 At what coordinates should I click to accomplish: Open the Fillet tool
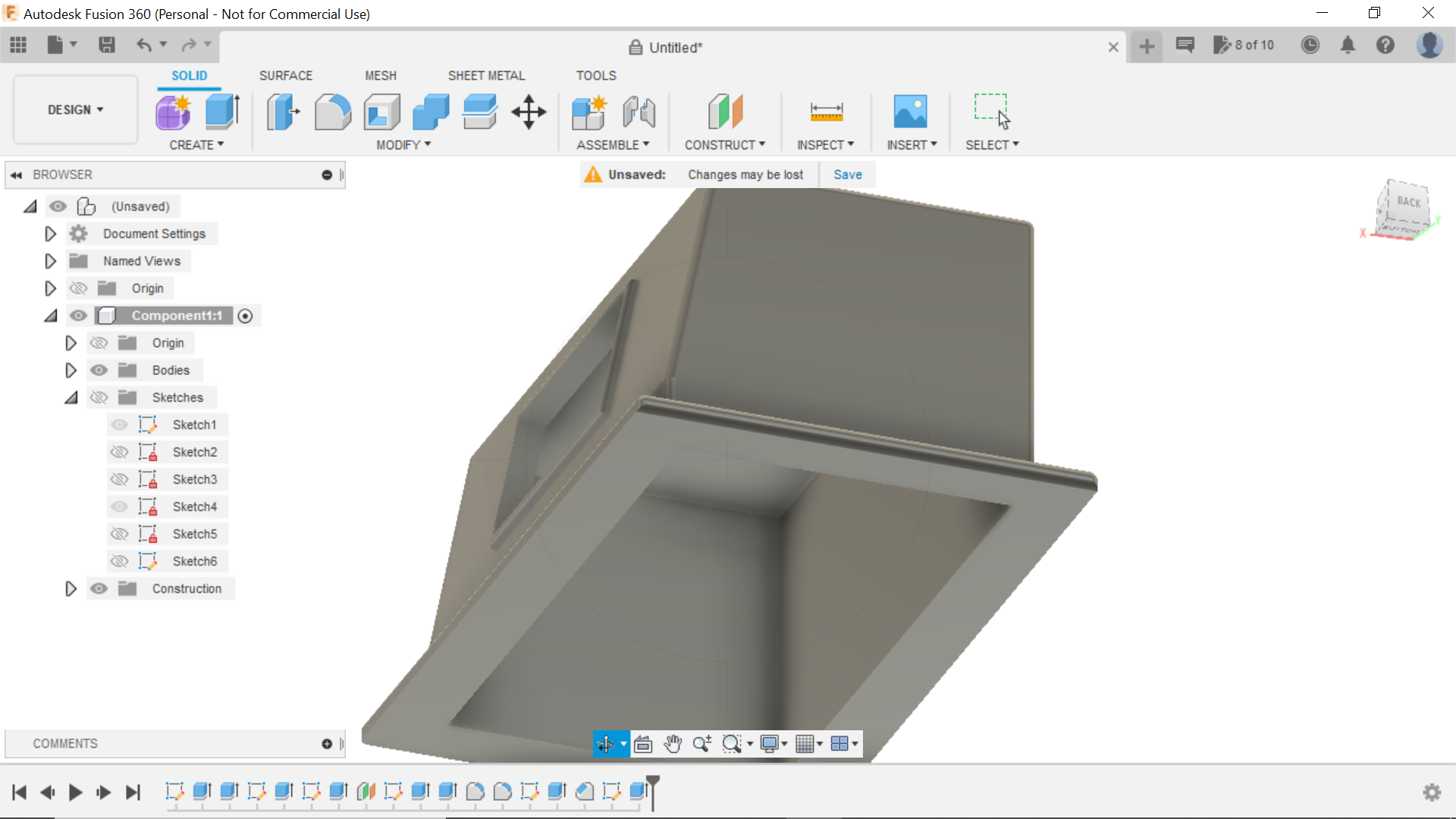pos(333,111)
